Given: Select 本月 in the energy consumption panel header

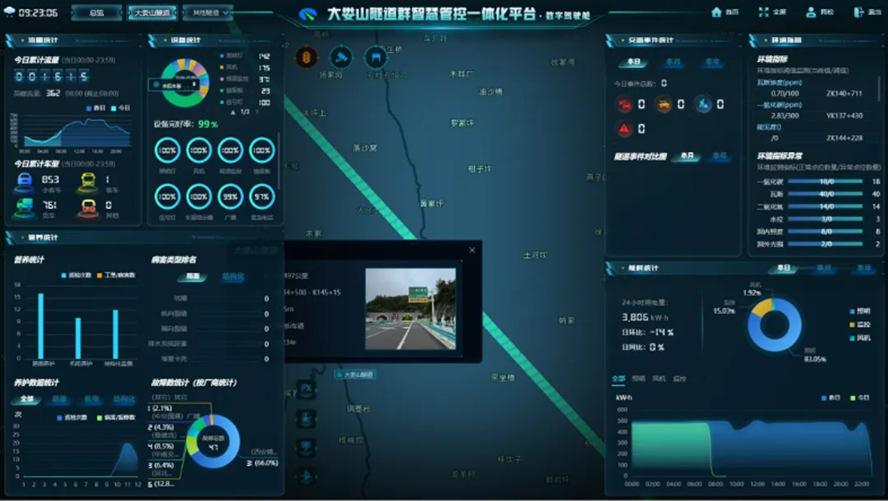Looking at the screenshot, I should (823, 268).
